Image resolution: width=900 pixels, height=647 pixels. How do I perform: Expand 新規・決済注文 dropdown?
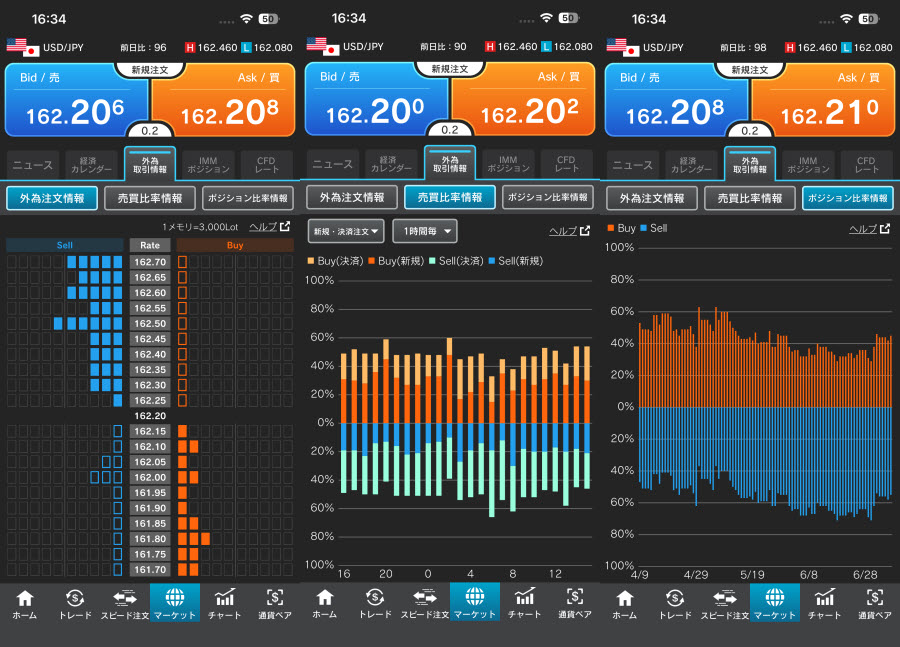346,231
